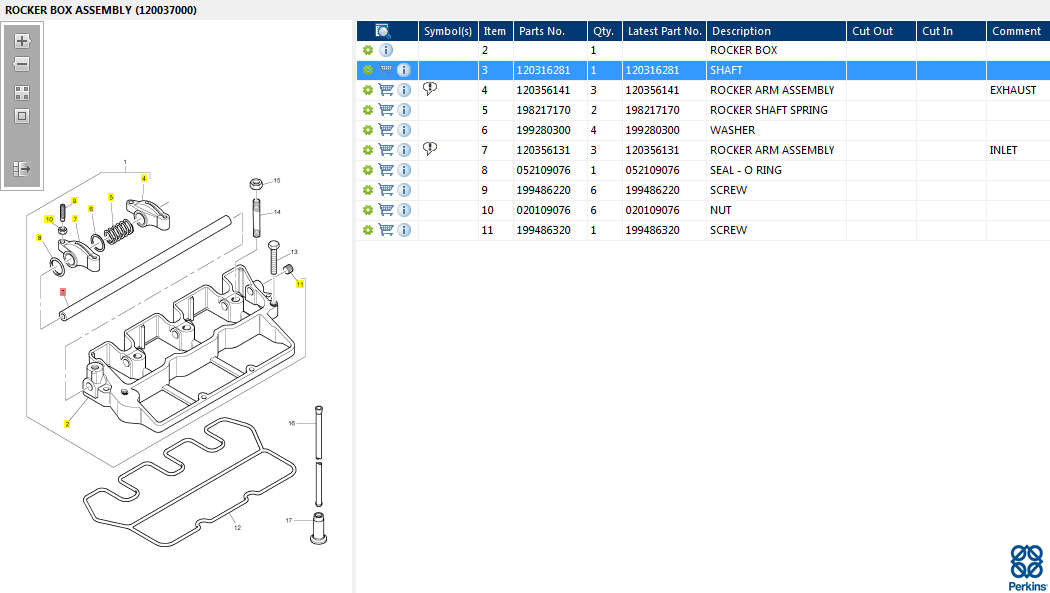Click the Qty. column header
This screenshot has height=593, width=1050.
tap(603, 31)
